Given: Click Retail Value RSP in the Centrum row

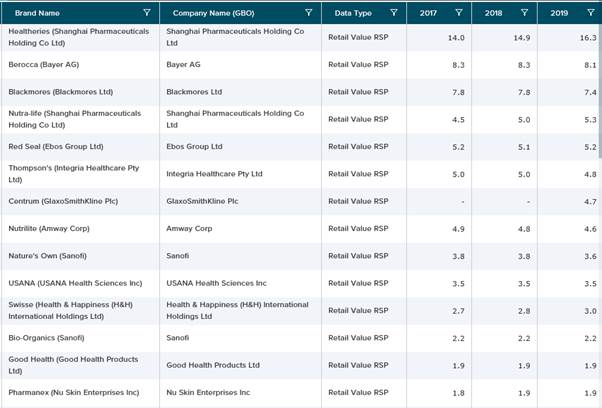Looking at the screenshot, I should tap(358, 201).
